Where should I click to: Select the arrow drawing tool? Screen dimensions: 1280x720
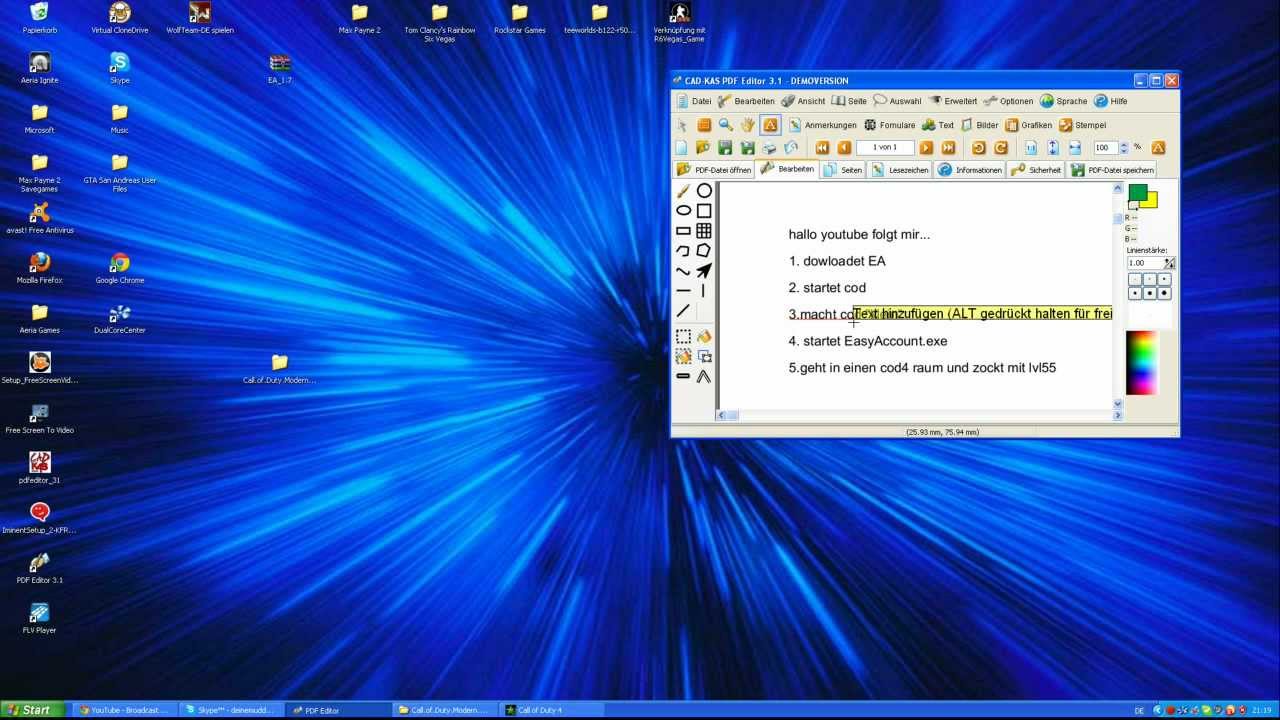coord(704,271)
